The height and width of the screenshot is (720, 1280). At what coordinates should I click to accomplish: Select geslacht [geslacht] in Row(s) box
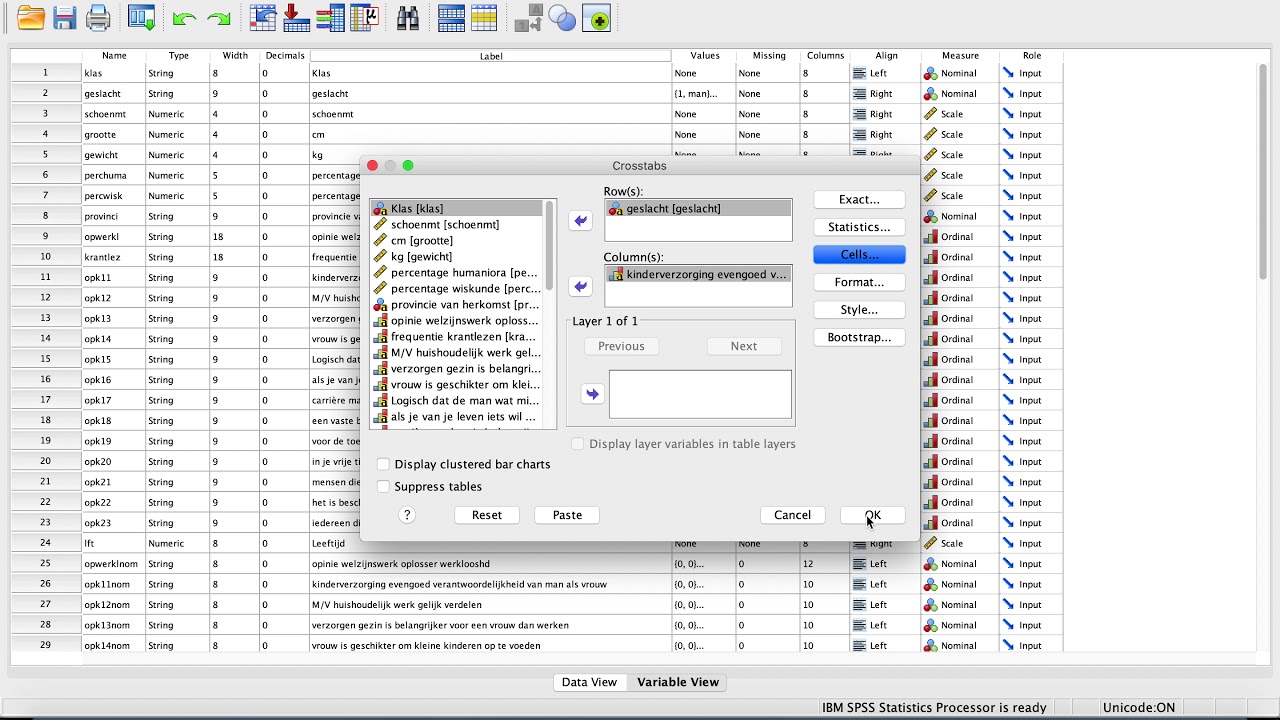coord(698,208)
